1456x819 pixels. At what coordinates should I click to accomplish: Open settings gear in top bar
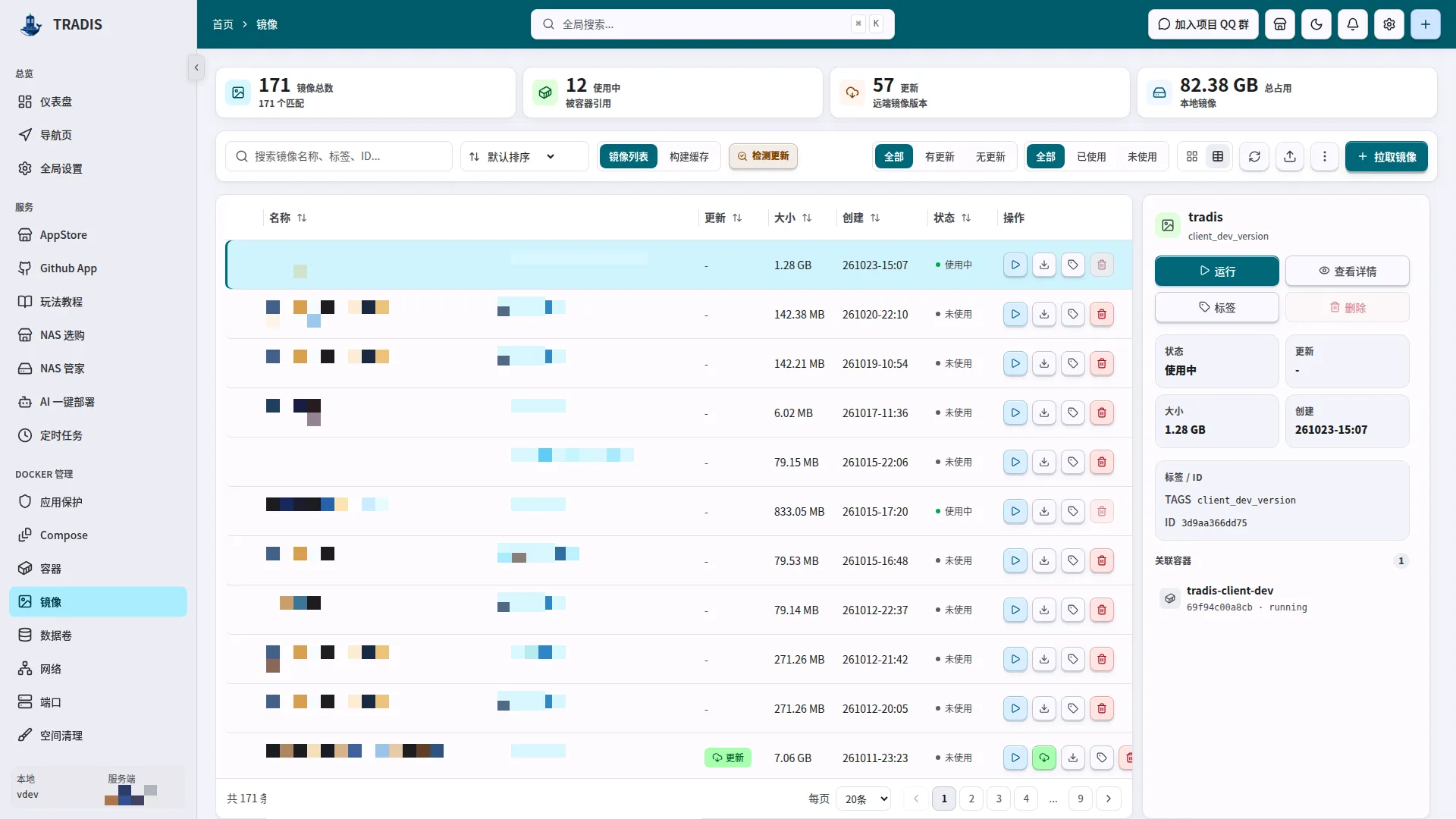(1389, 24)
